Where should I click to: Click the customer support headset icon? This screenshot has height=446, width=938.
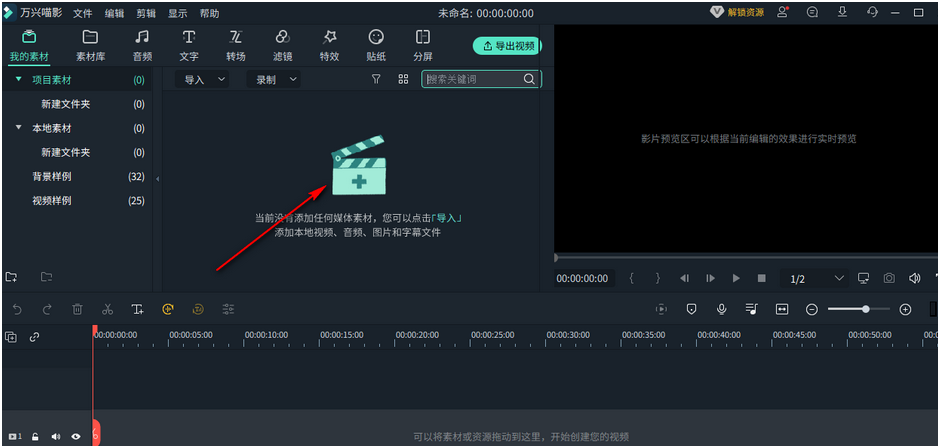tap(872, 12)
